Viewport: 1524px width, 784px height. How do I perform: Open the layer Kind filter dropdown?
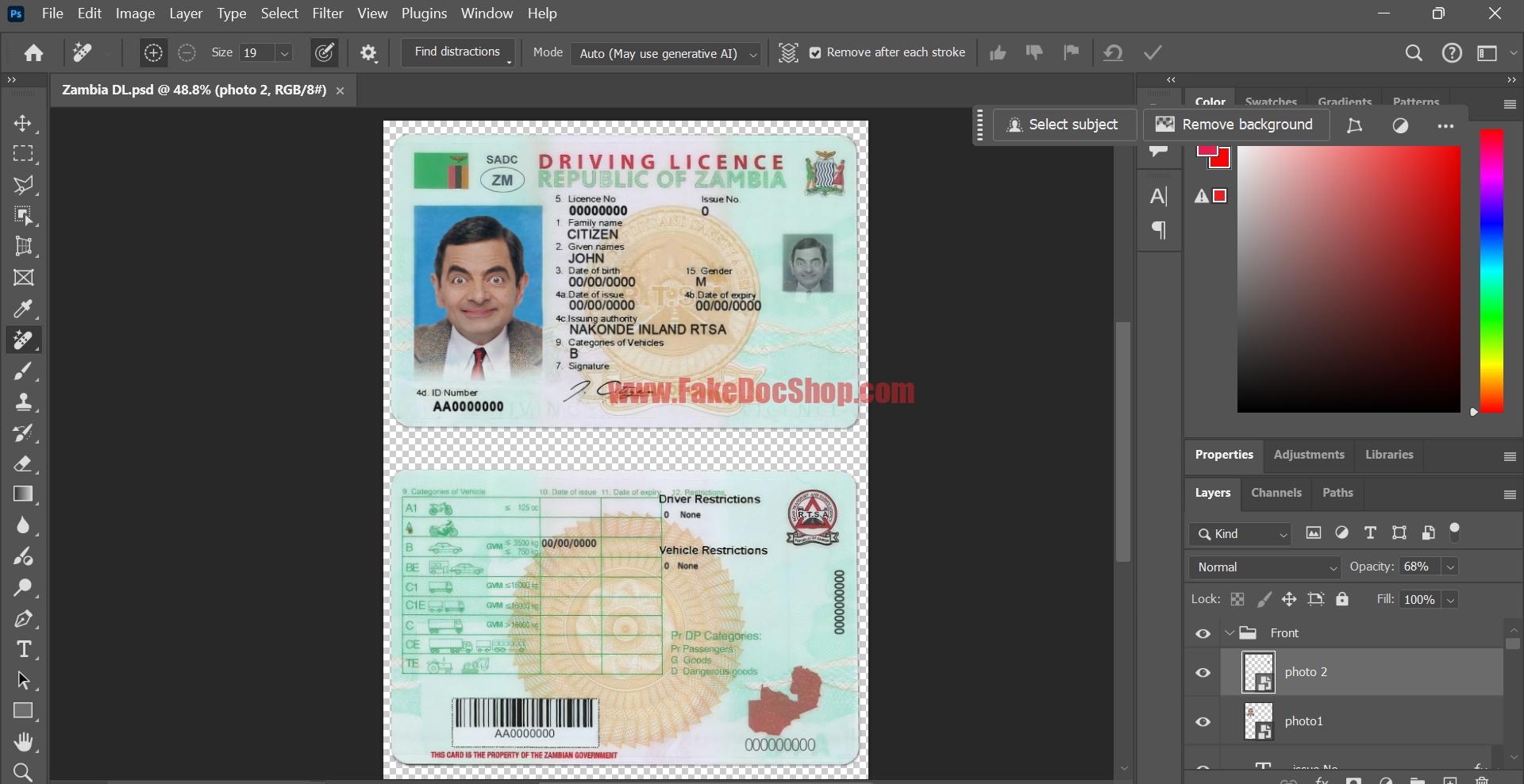(x=1240, y=534)
